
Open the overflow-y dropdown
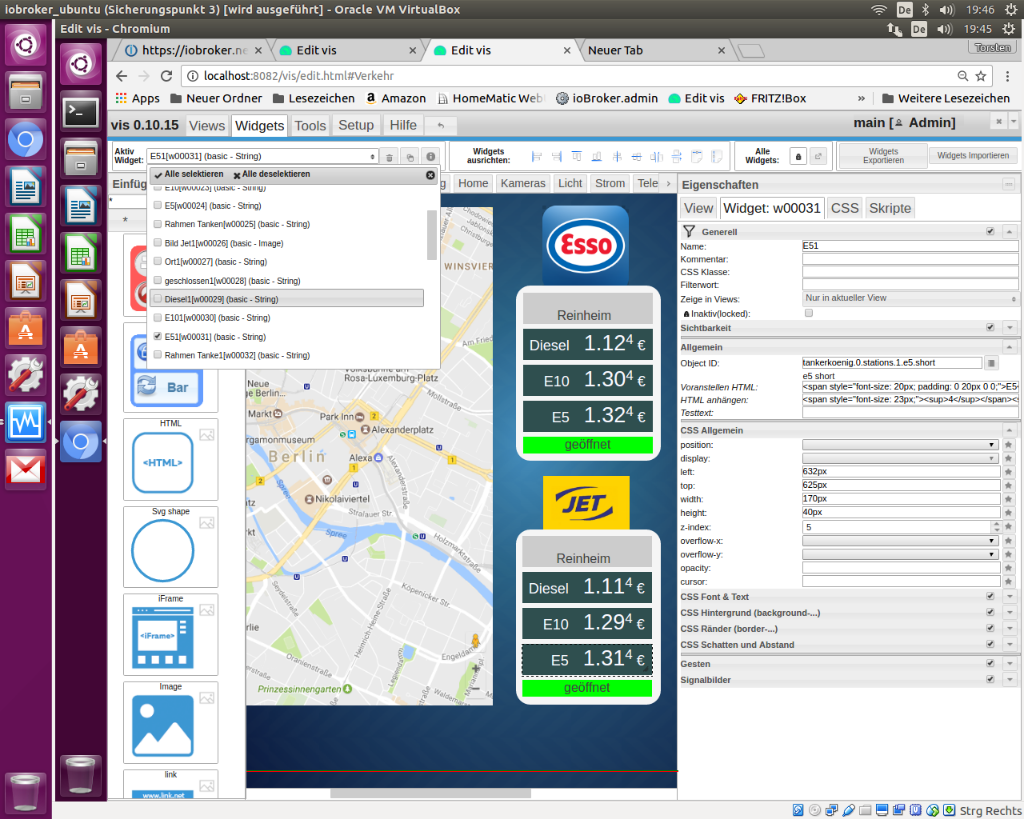(901, 554)
